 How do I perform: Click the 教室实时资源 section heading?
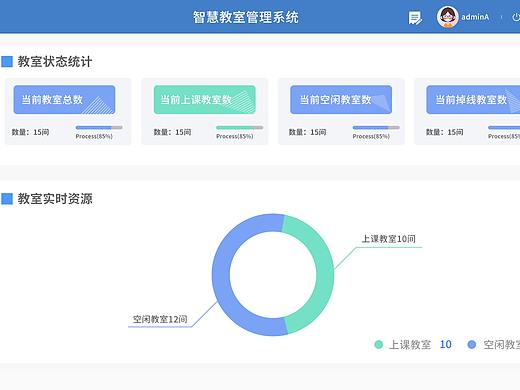coord(55,199)
